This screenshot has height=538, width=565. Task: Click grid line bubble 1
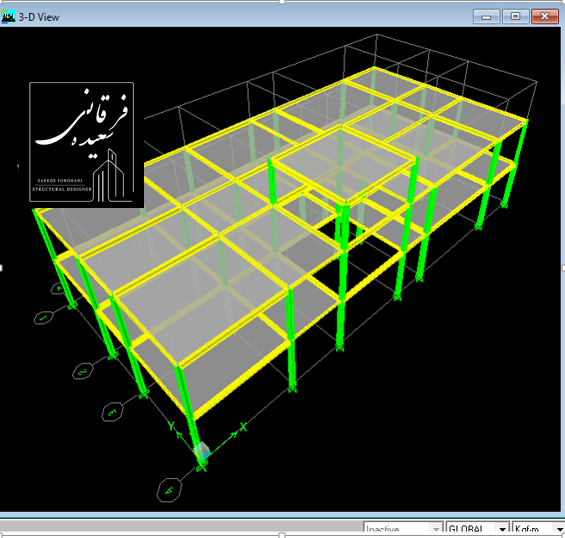coord(44,317)
